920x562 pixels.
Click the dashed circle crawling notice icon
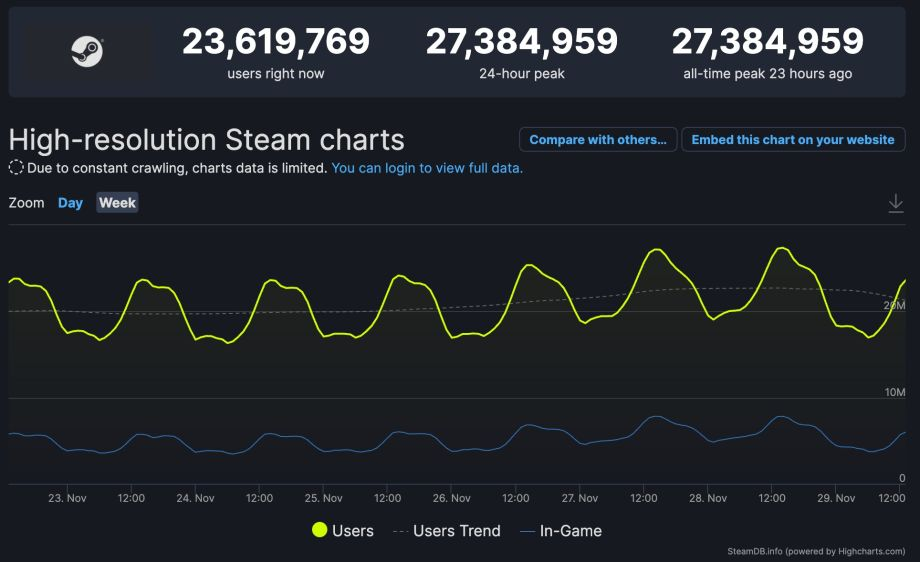tap(16, 168)
